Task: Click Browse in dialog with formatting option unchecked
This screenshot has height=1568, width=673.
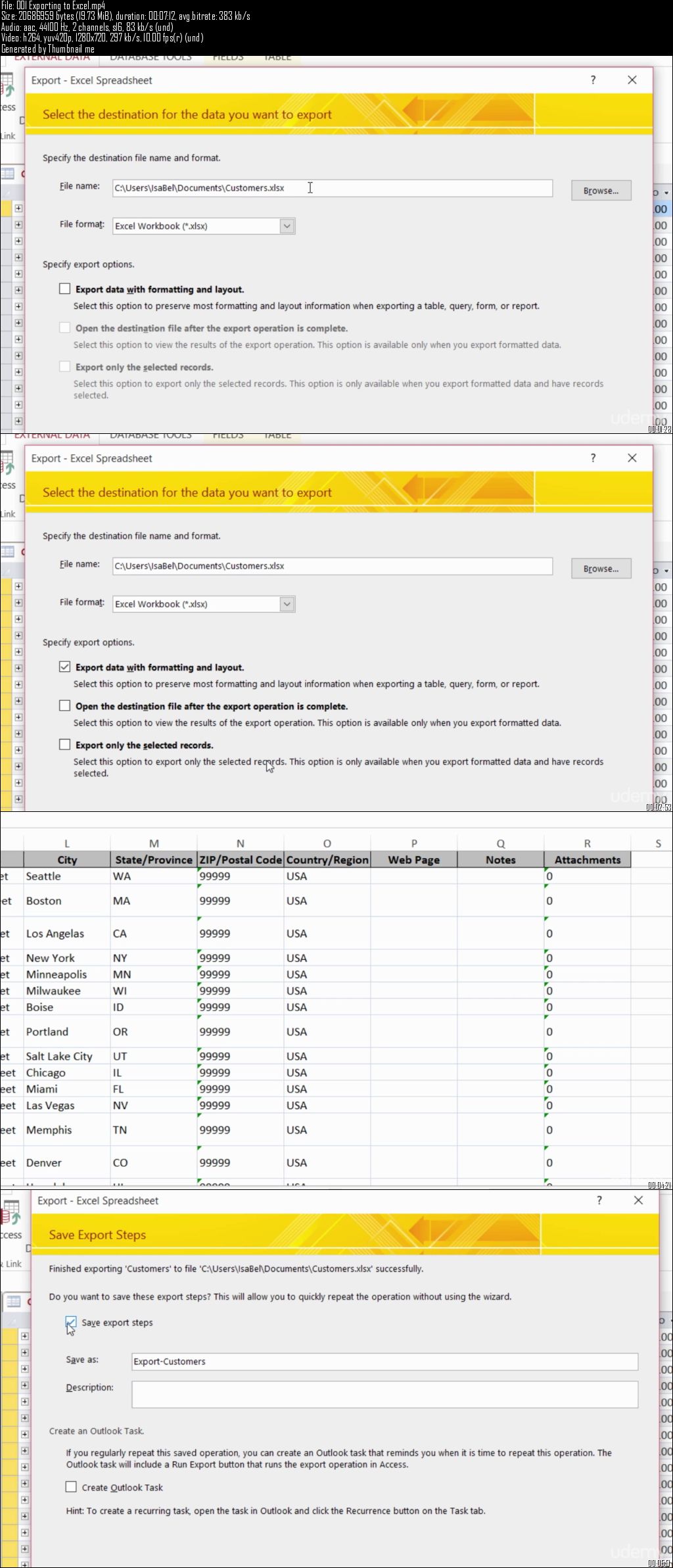Action: coord(601,191)
